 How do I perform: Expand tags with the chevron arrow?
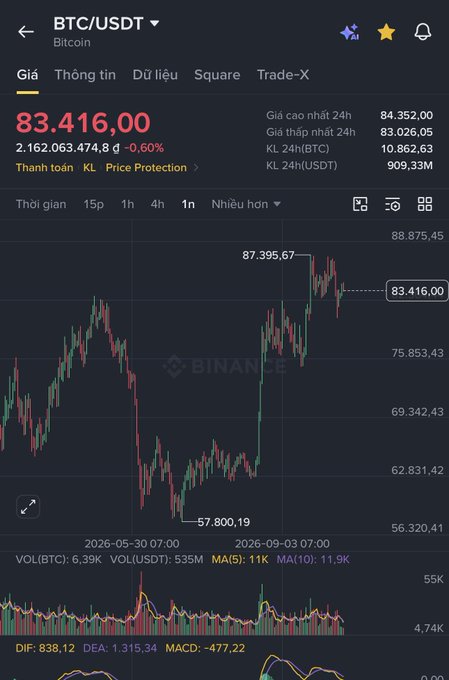196,167
